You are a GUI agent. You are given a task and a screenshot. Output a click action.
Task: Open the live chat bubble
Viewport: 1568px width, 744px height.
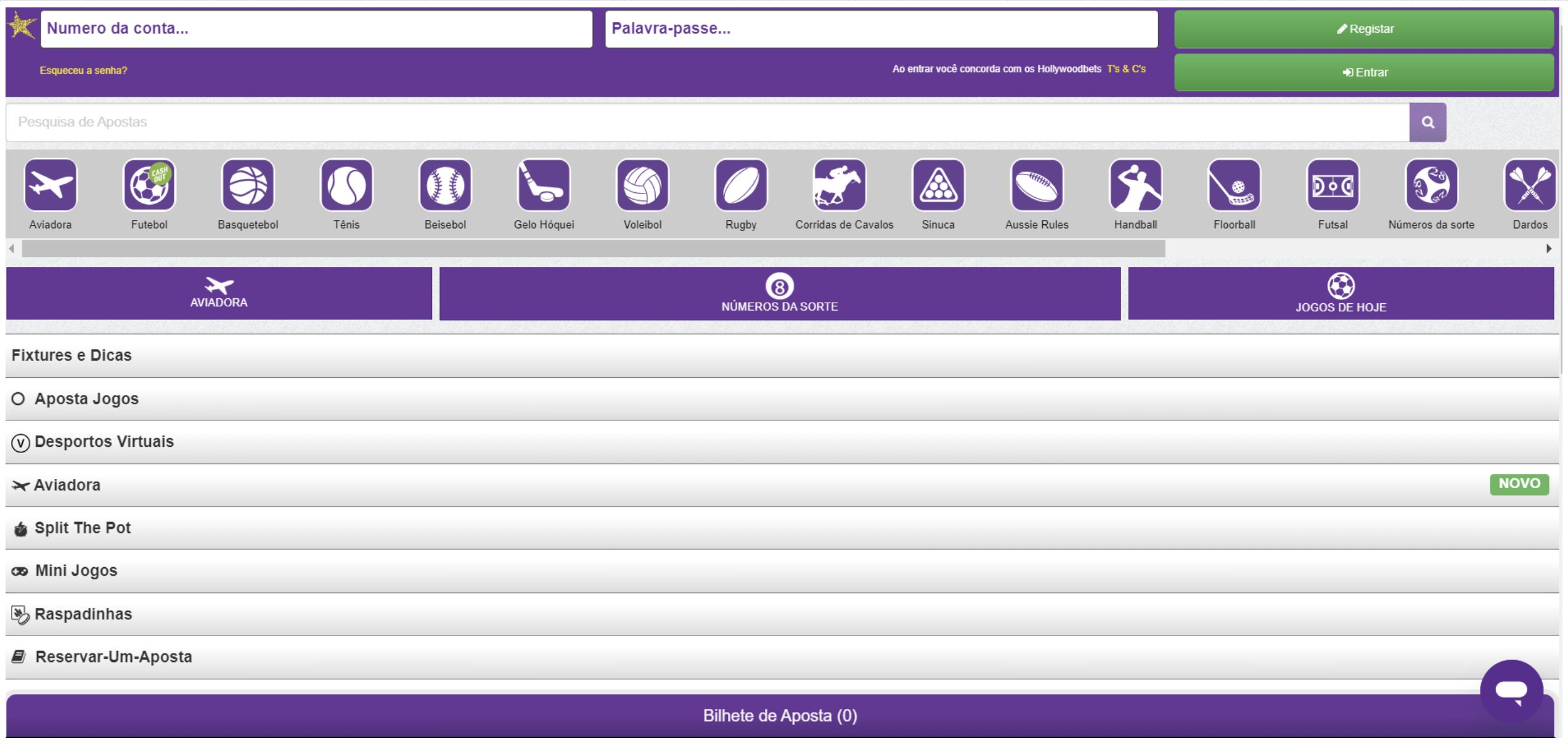[x=1511, y=691]
